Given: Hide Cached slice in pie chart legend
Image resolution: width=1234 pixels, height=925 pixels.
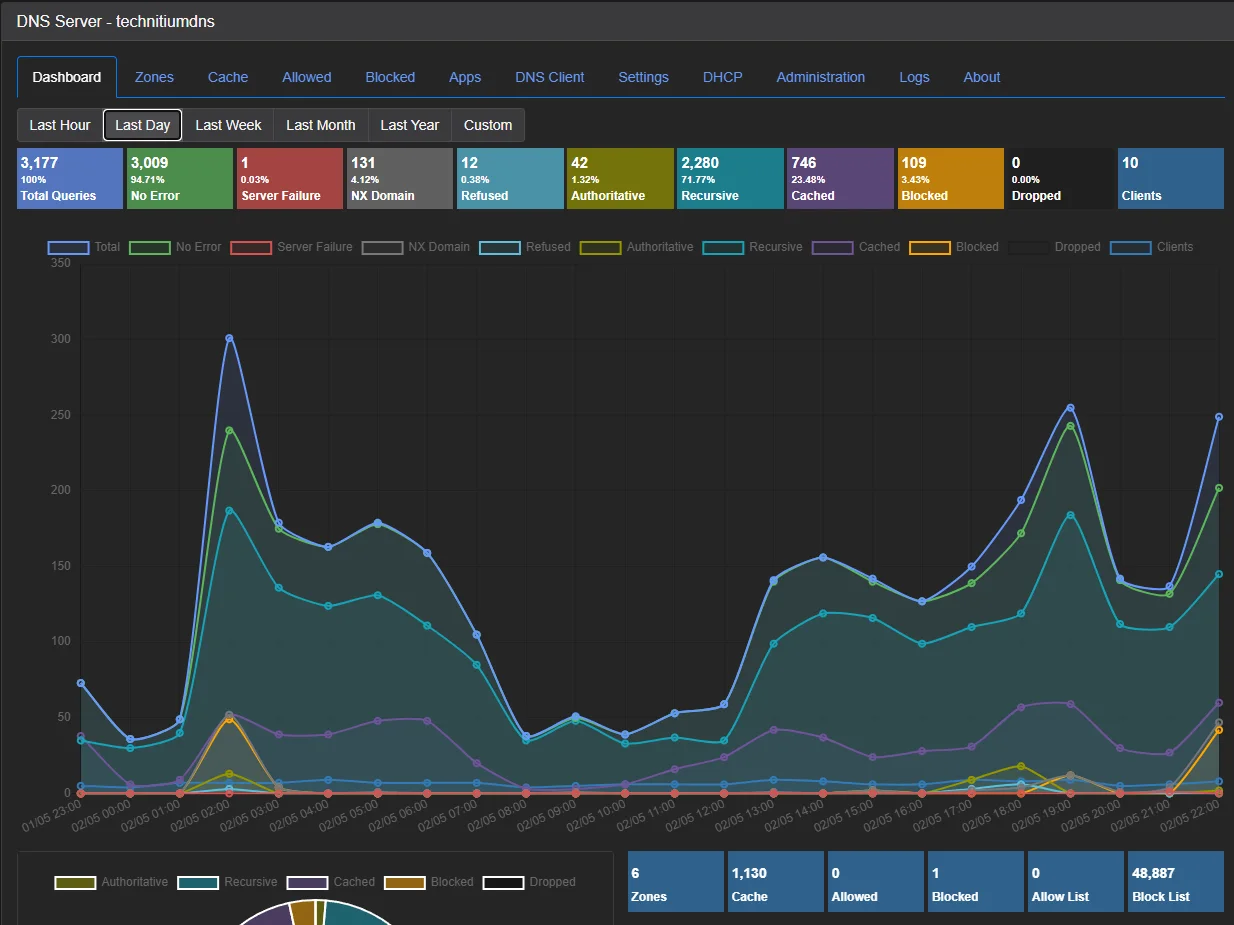Looking at the screenshot, I should (331, 882).
